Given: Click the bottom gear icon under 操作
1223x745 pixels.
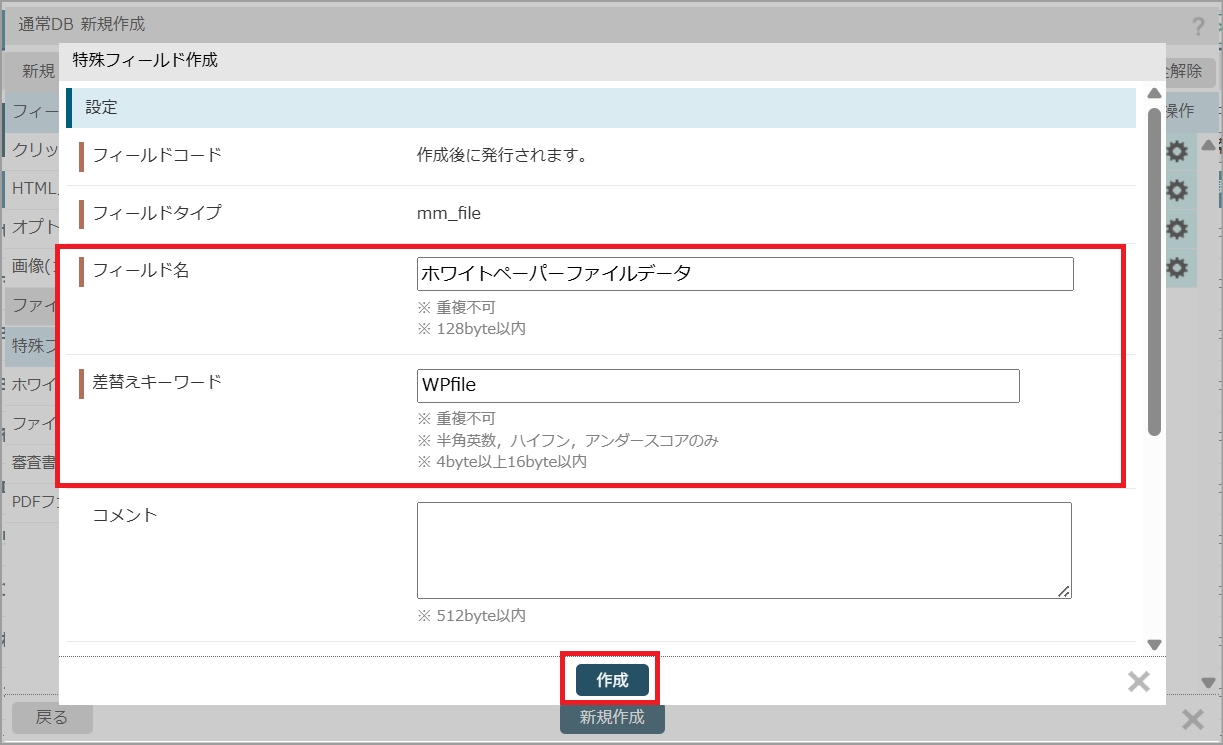Looking at the screenshot, I should point(1177,268).
